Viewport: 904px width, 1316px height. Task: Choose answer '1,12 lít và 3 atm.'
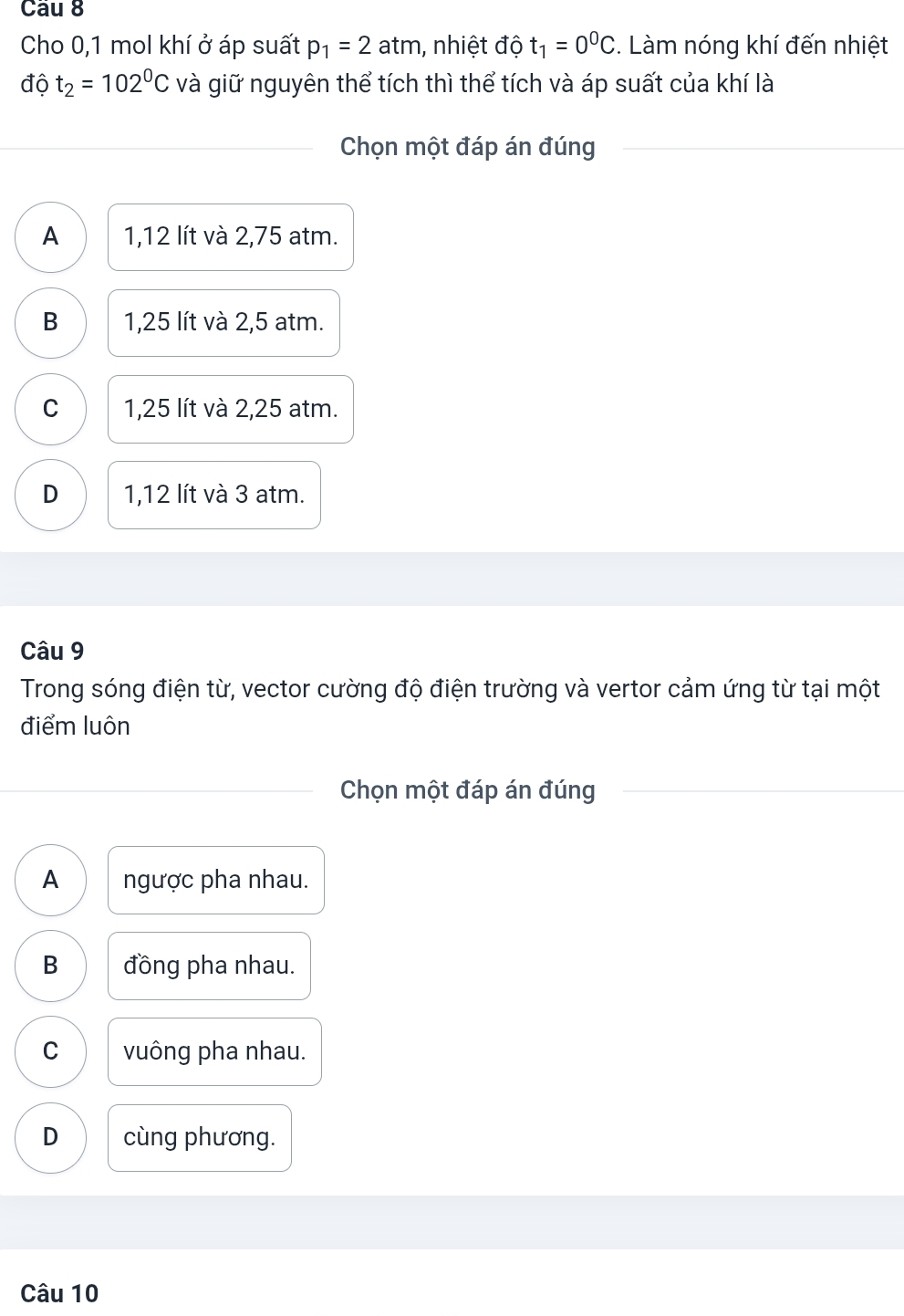214,495
